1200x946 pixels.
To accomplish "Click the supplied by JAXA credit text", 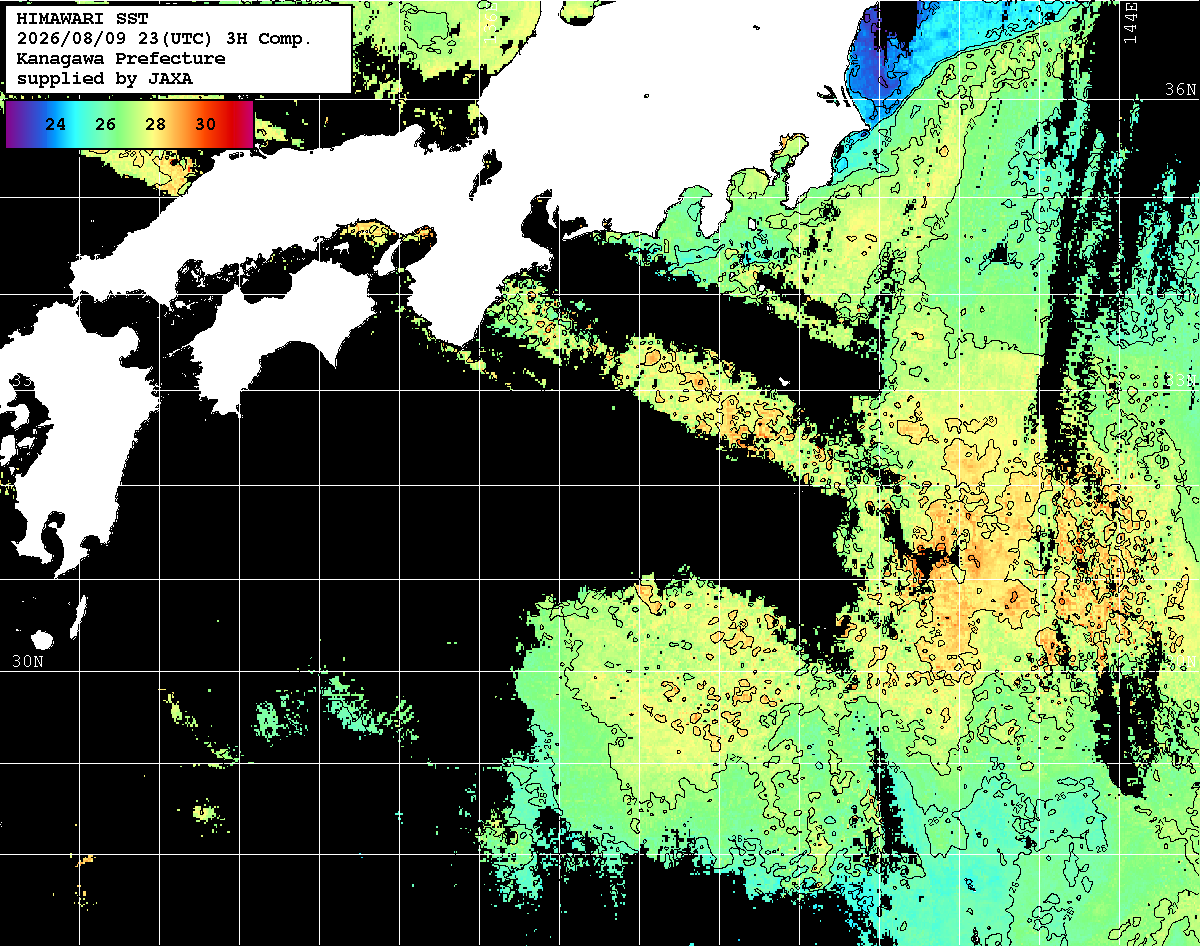I will [x=105, y=77].
